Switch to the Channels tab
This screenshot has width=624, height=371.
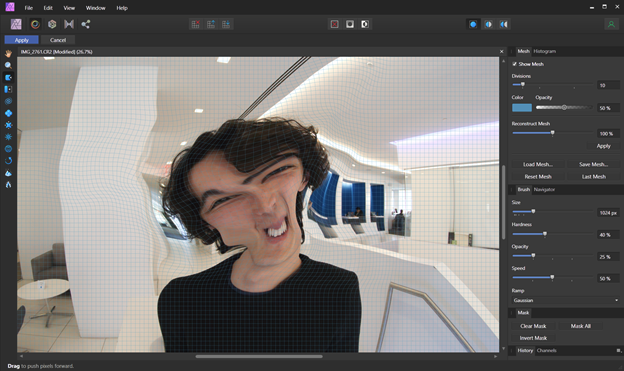coord(546,350)
